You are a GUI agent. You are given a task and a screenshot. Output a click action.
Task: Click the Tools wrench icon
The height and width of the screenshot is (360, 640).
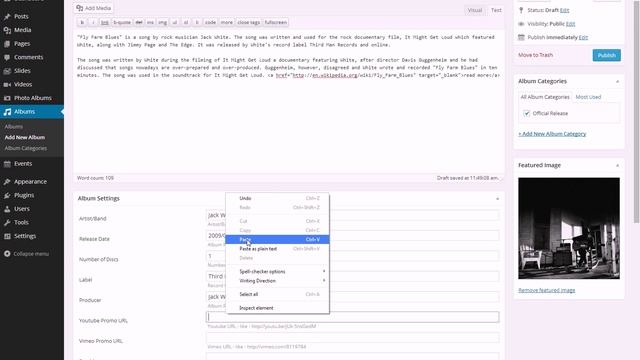coord(7,223)
